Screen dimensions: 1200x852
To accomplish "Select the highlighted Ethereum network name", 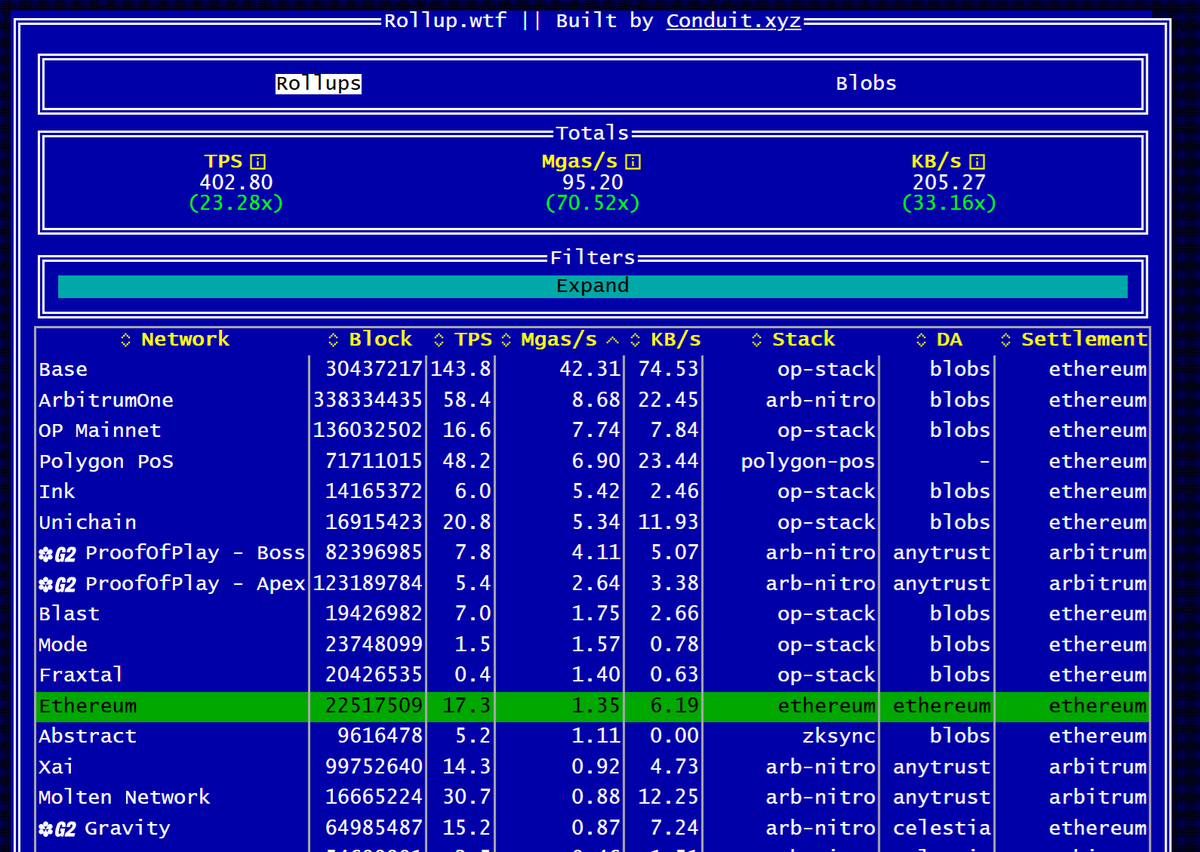I will pos(88,706).
